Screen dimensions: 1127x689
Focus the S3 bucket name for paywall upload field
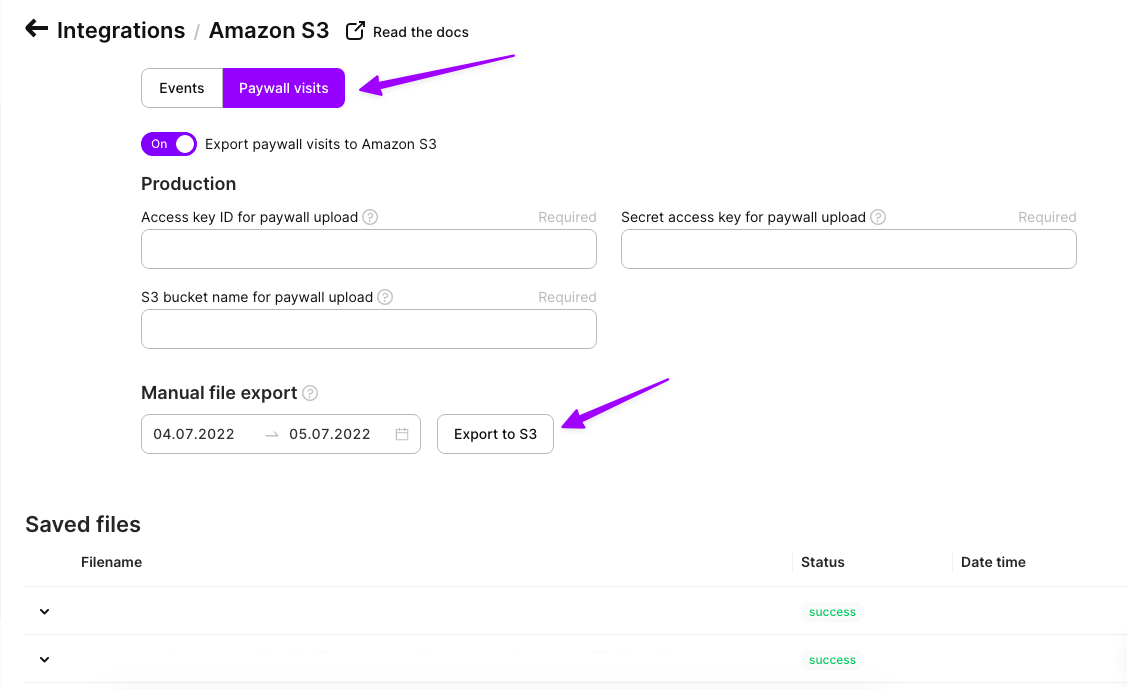369,329
